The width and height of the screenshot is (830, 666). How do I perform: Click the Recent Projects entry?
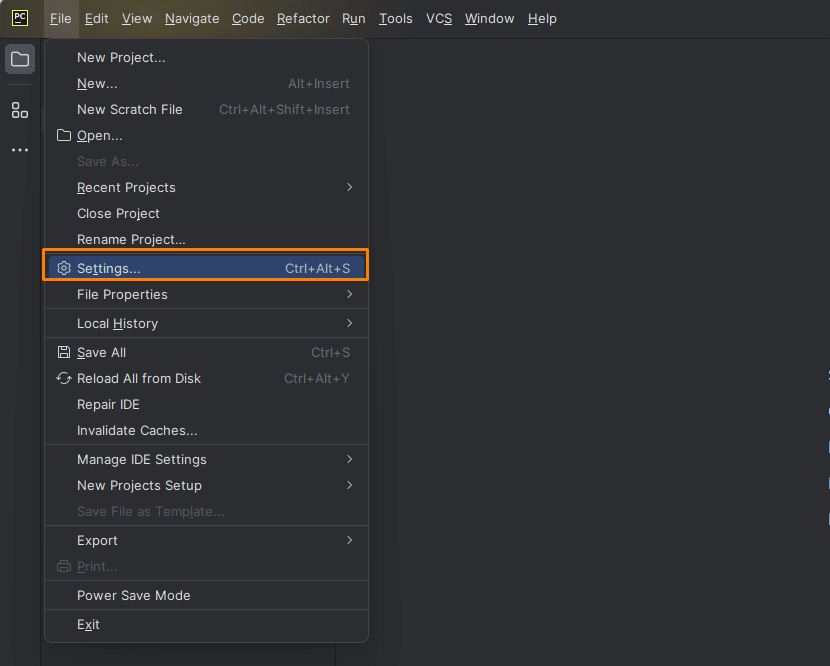tap(206, 187)
